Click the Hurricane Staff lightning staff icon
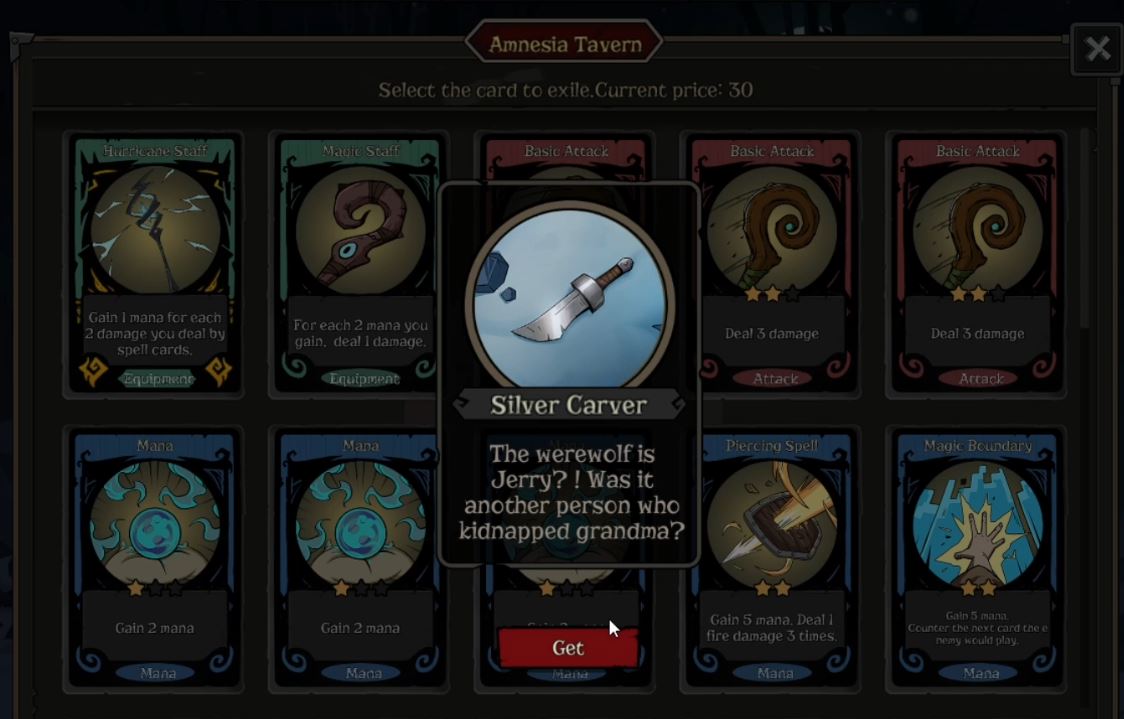The height and width of the screenshot is (719, 1124). [x=156, y=230]
